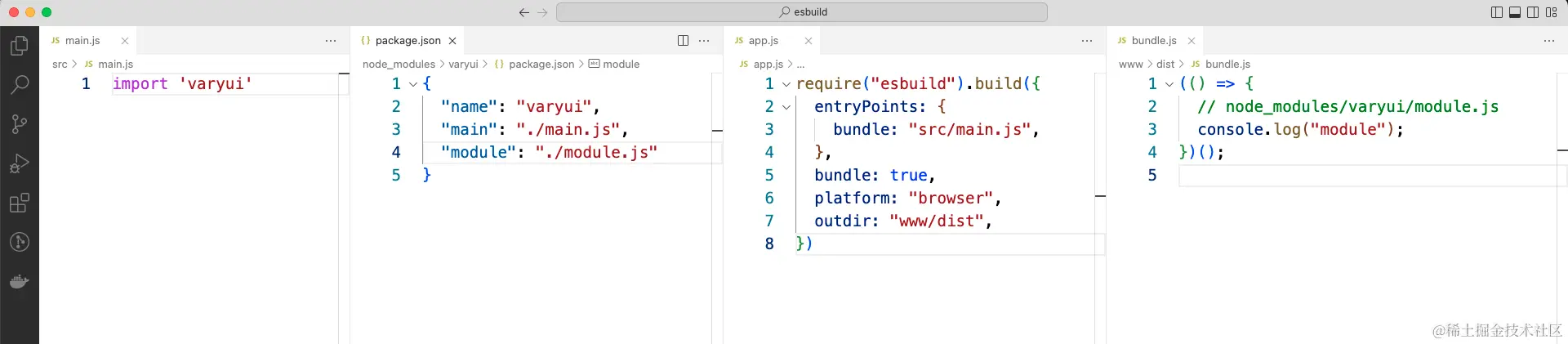Open the Git graph/timeline activity icon
Image resolution: width=1568 pixels, height=344 pixels.
pyautogui.click(x=19, y=242)
